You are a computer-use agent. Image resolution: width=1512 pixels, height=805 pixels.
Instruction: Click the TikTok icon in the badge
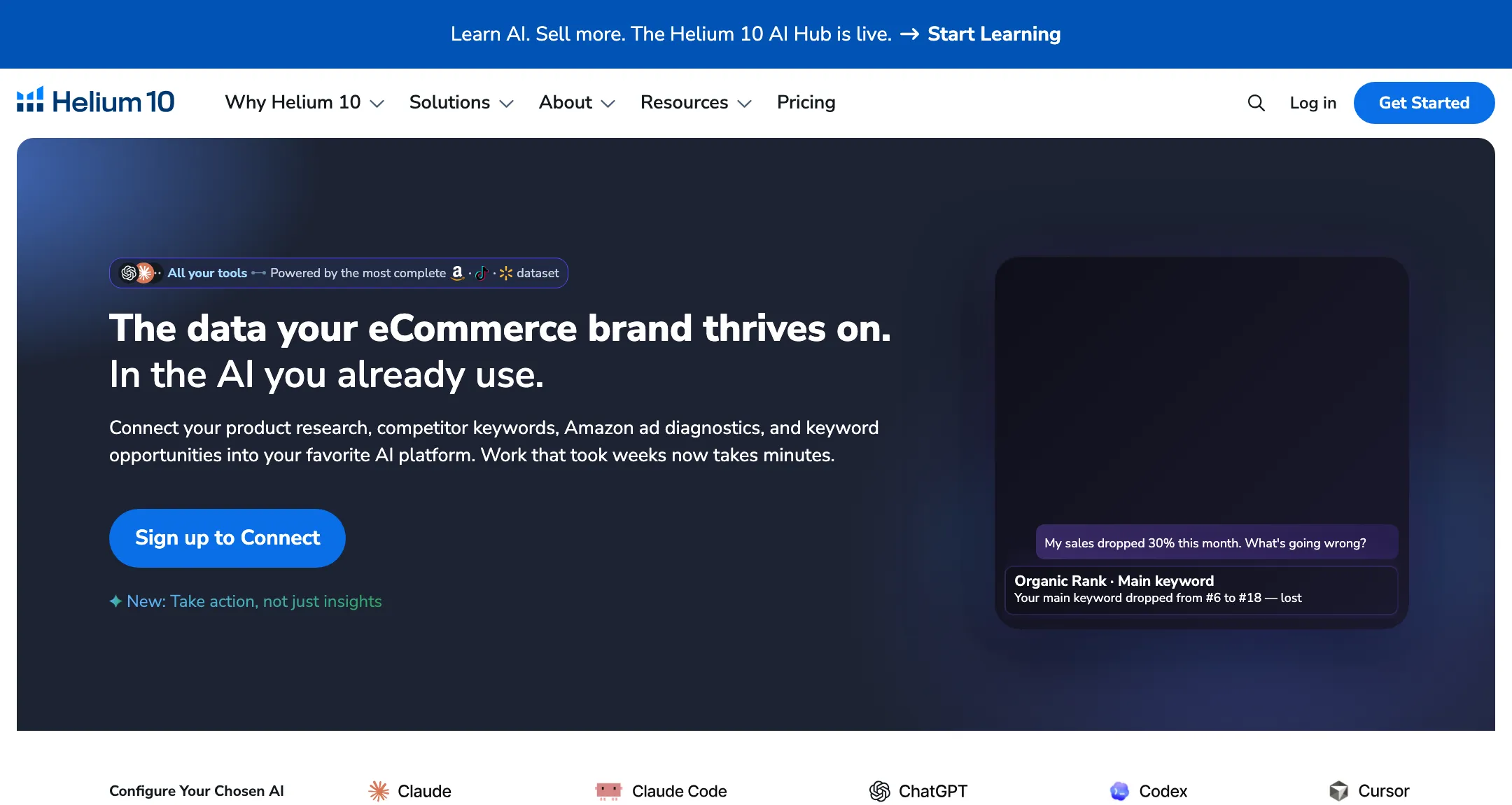[x=482, y=273]
